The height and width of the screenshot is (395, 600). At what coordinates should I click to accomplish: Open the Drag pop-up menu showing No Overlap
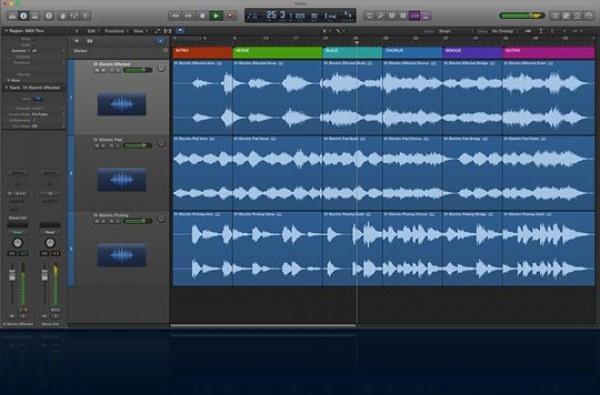click(x=504, y=31)
